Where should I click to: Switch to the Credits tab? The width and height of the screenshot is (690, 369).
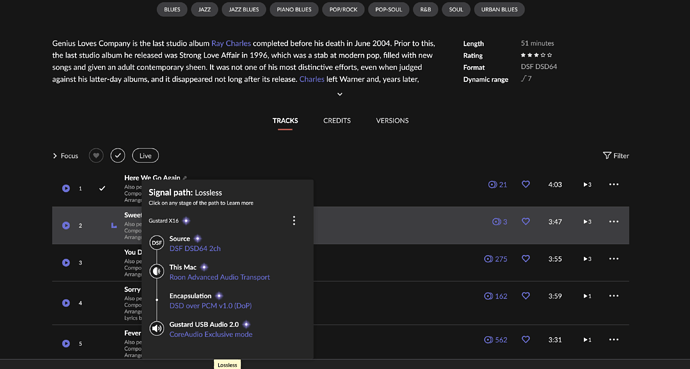[x=337, y=121]
